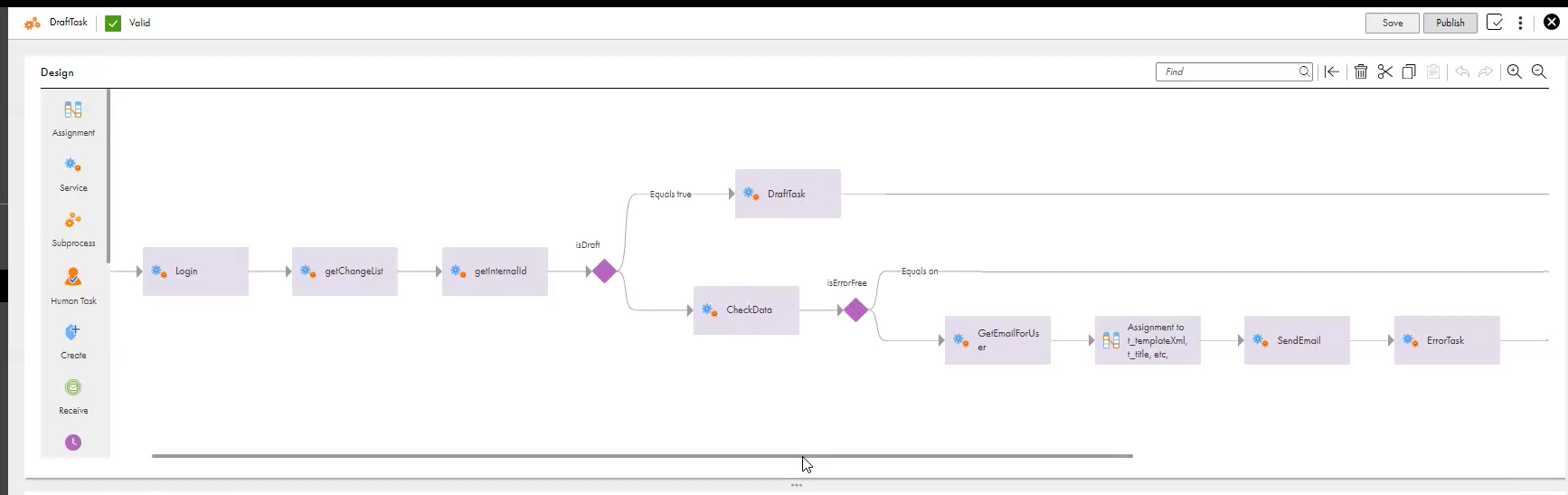Select the Assignment to t_templateXml node
This screenshot has width=1568, height=495.
[x=1148, y=340]
